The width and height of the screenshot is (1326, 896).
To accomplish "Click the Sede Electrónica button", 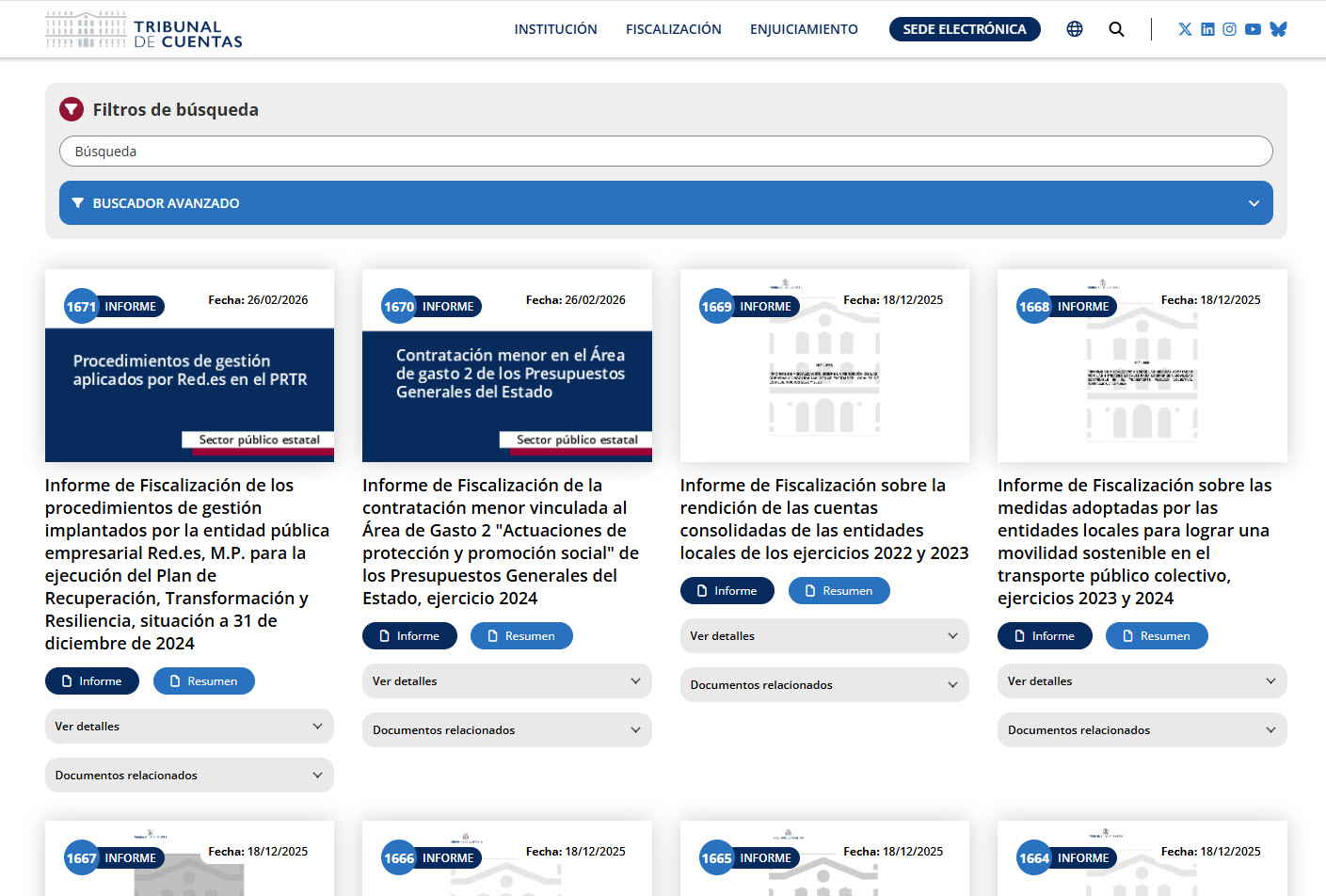I will [x=964, y=29].
